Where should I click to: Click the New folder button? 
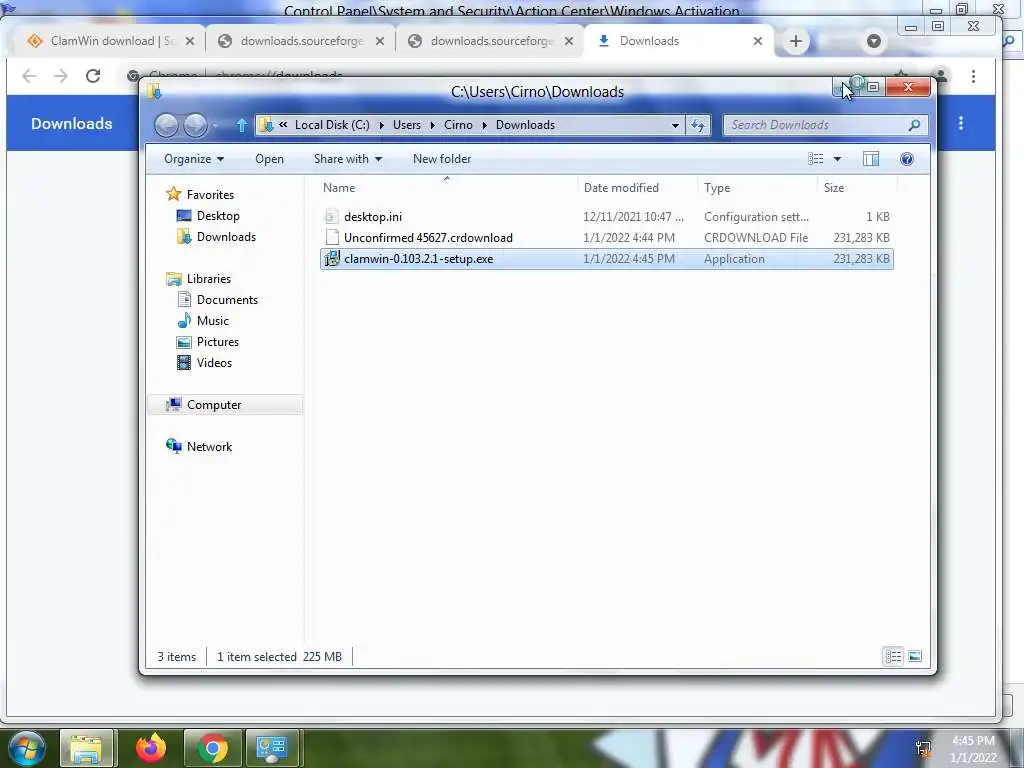tap(441, 159)
